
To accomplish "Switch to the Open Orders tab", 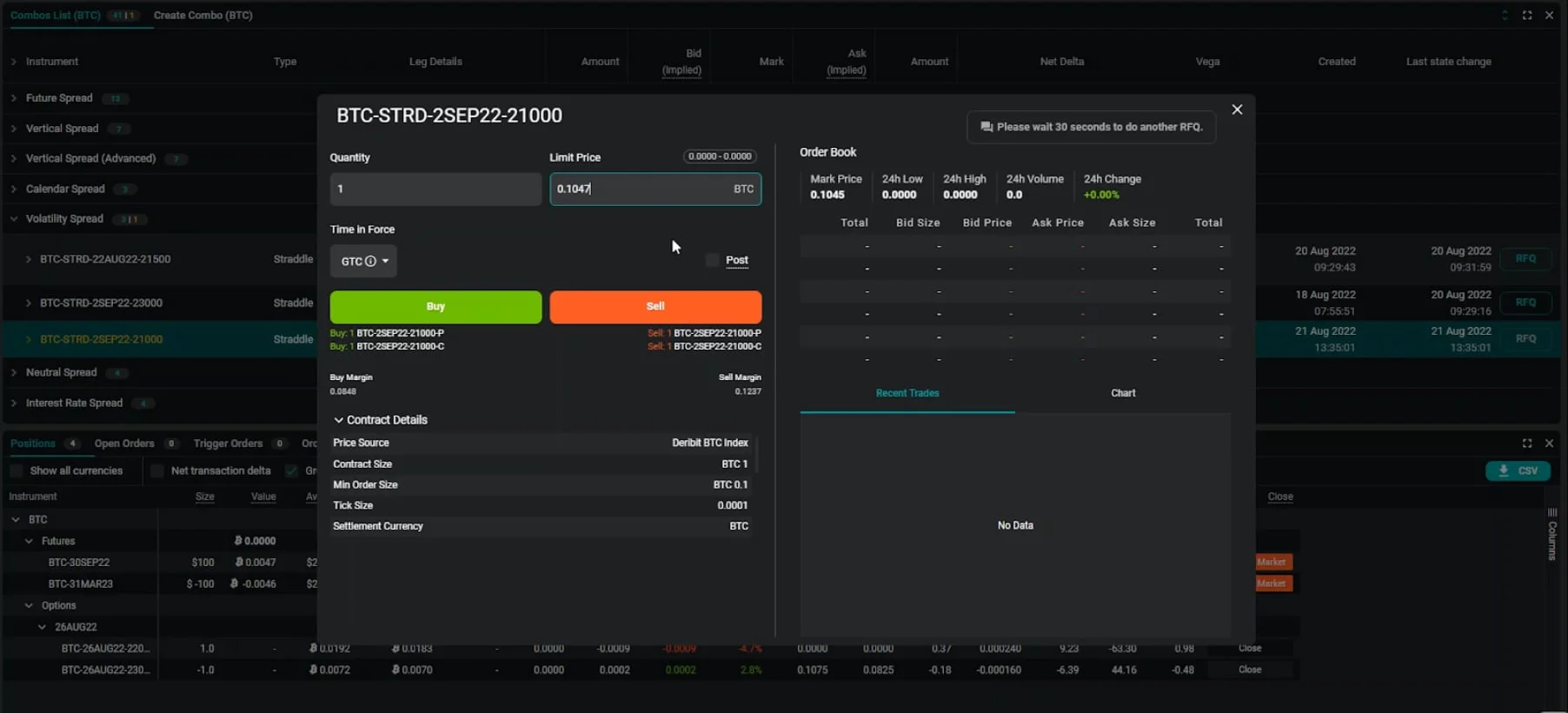I will [124, 443].
